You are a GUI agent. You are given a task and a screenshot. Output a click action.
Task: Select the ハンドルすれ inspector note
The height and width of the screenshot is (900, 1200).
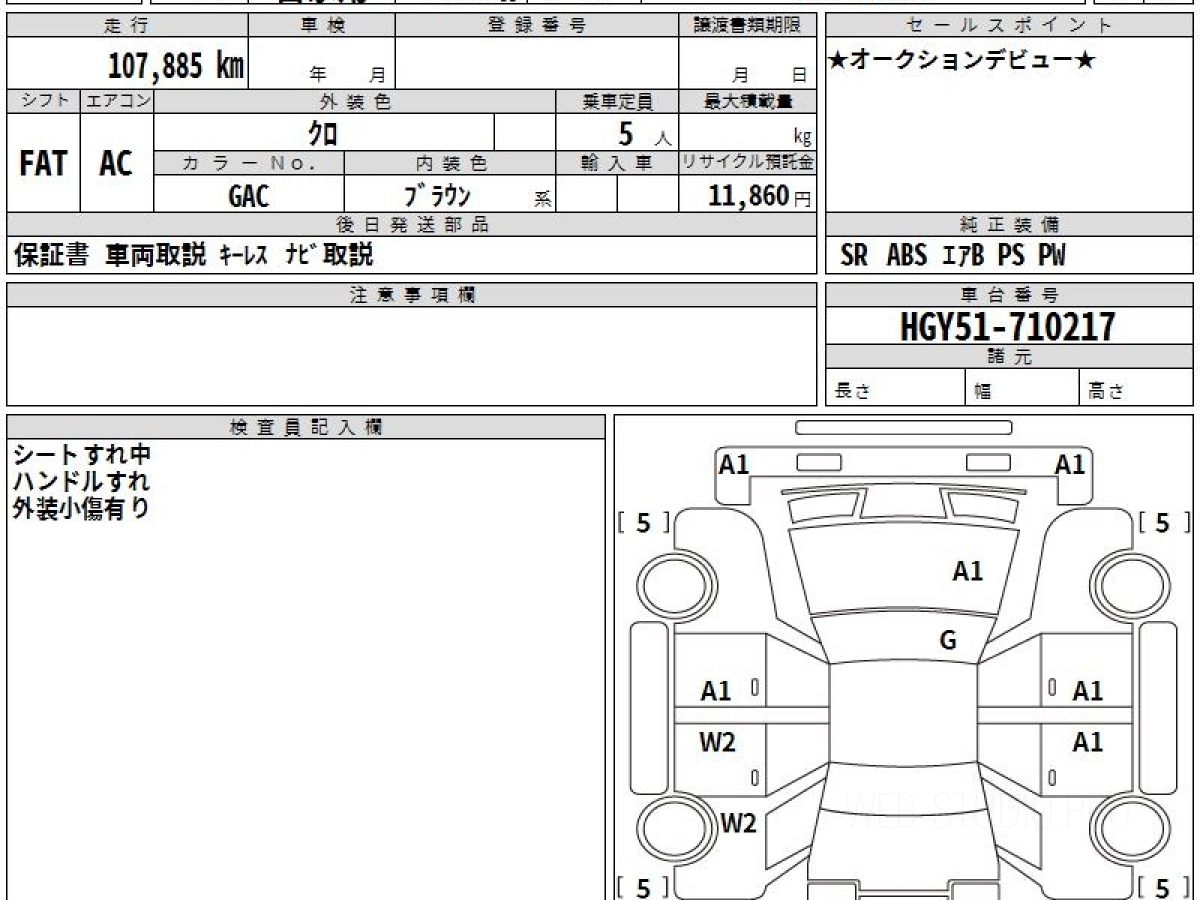(x=82, y=481)
